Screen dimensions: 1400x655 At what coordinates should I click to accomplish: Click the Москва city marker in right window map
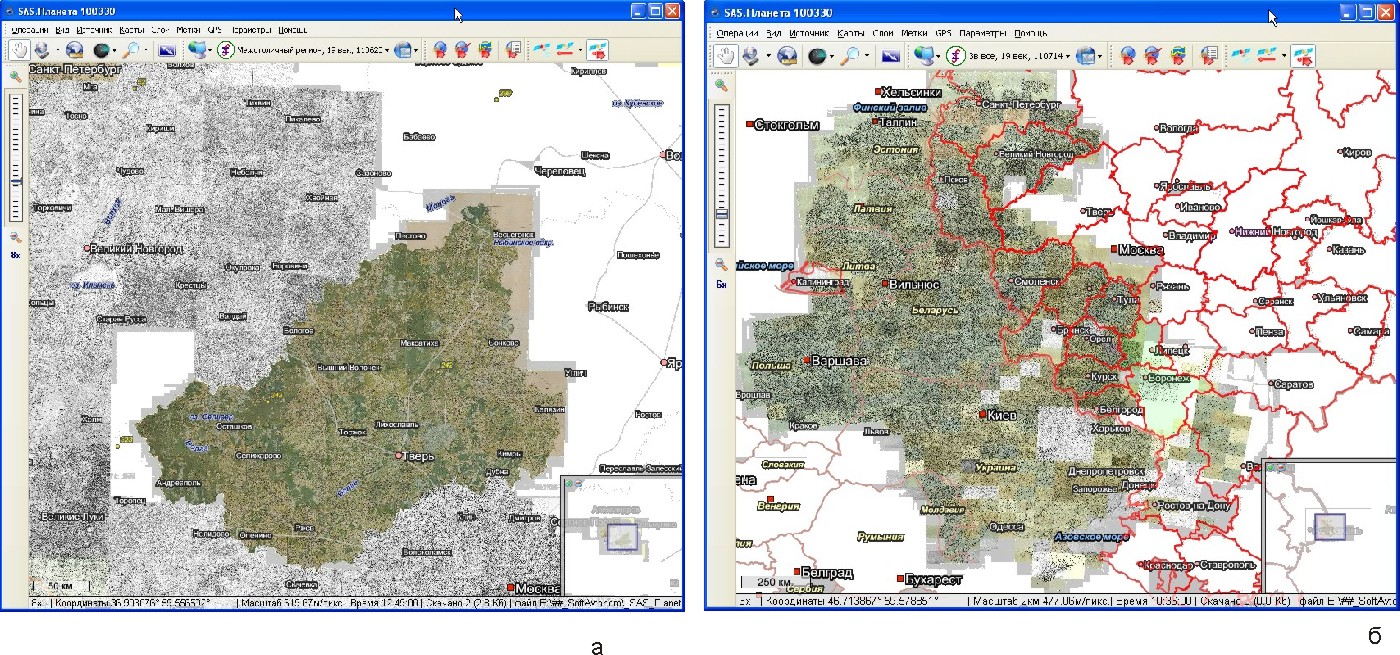click(1115, 248)
